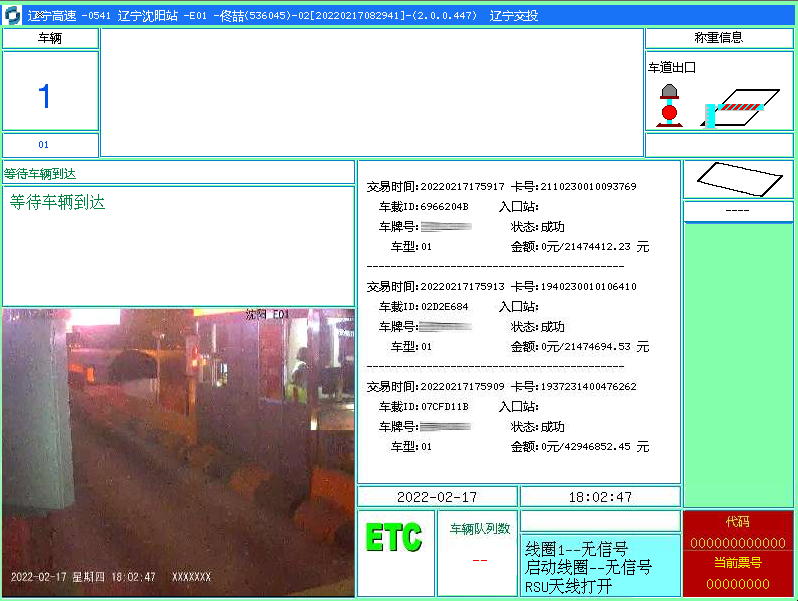Click the large vehicle count number 1
The height and width of the screenshot is (601, 798).
(x=44, y=96)
